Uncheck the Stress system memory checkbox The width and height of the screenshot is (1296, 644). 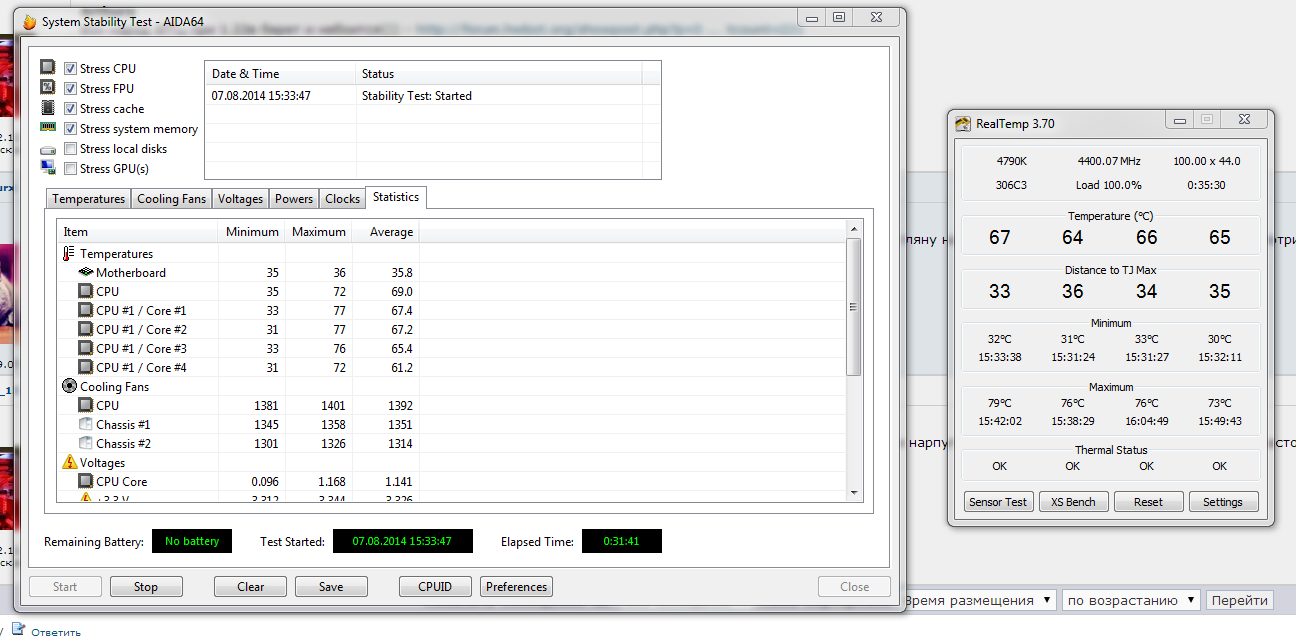pos(70,129)
